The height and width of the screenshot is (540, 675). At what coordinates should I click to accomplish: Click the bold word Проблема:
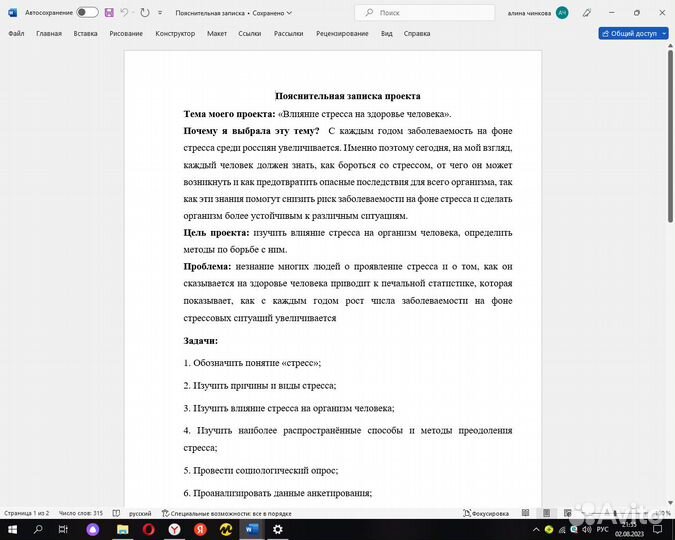click(x=207, y=267)
